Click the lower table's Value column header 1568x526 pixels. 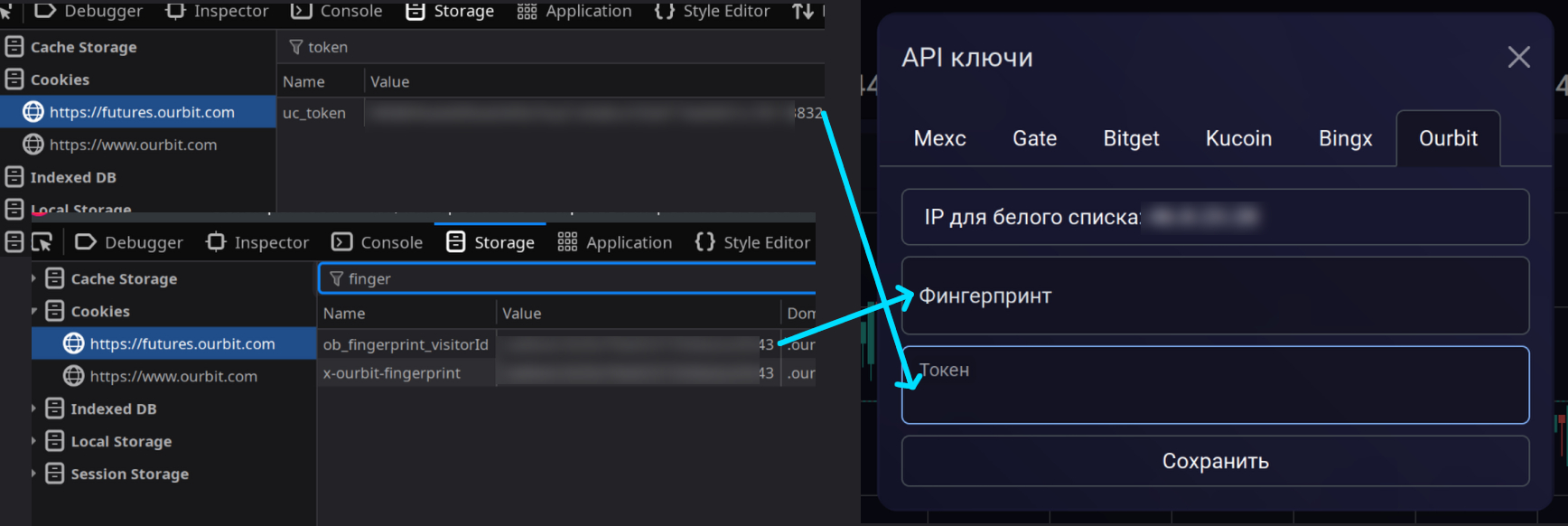pos(521,314)
